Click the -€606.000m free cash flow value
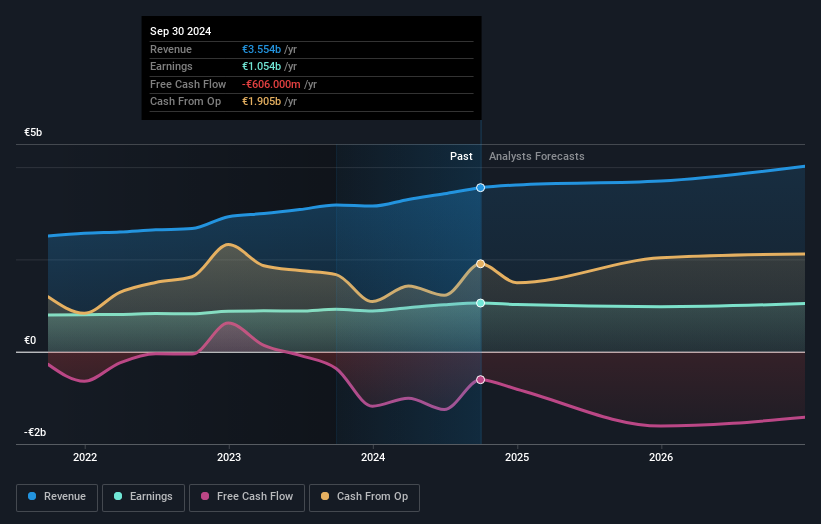Viewport: 821px width, 524px height. [271, 84]
